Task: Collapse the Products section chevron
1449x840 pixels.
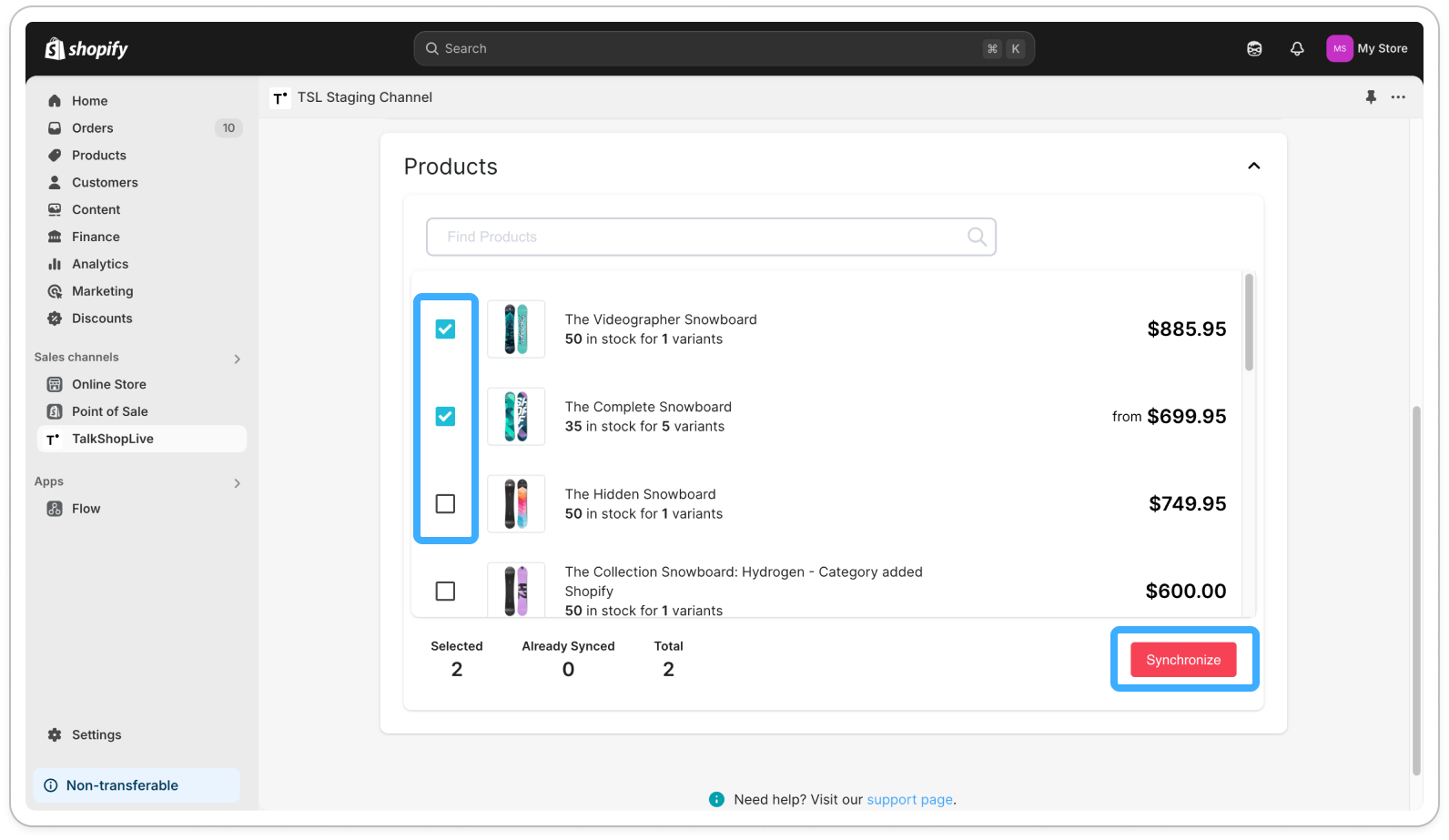Action: point(1253,166)
